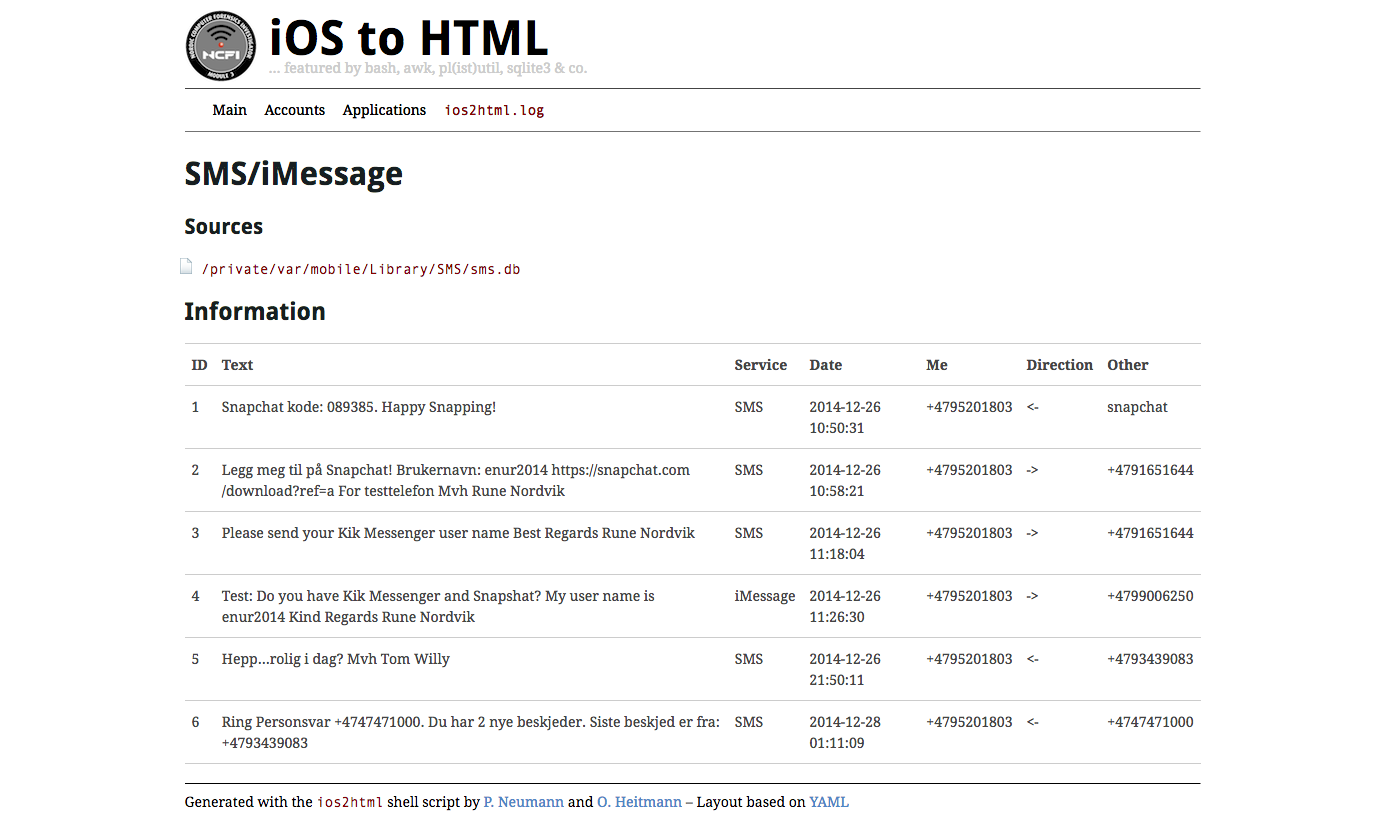Click ID cell 3

[196, 533]
